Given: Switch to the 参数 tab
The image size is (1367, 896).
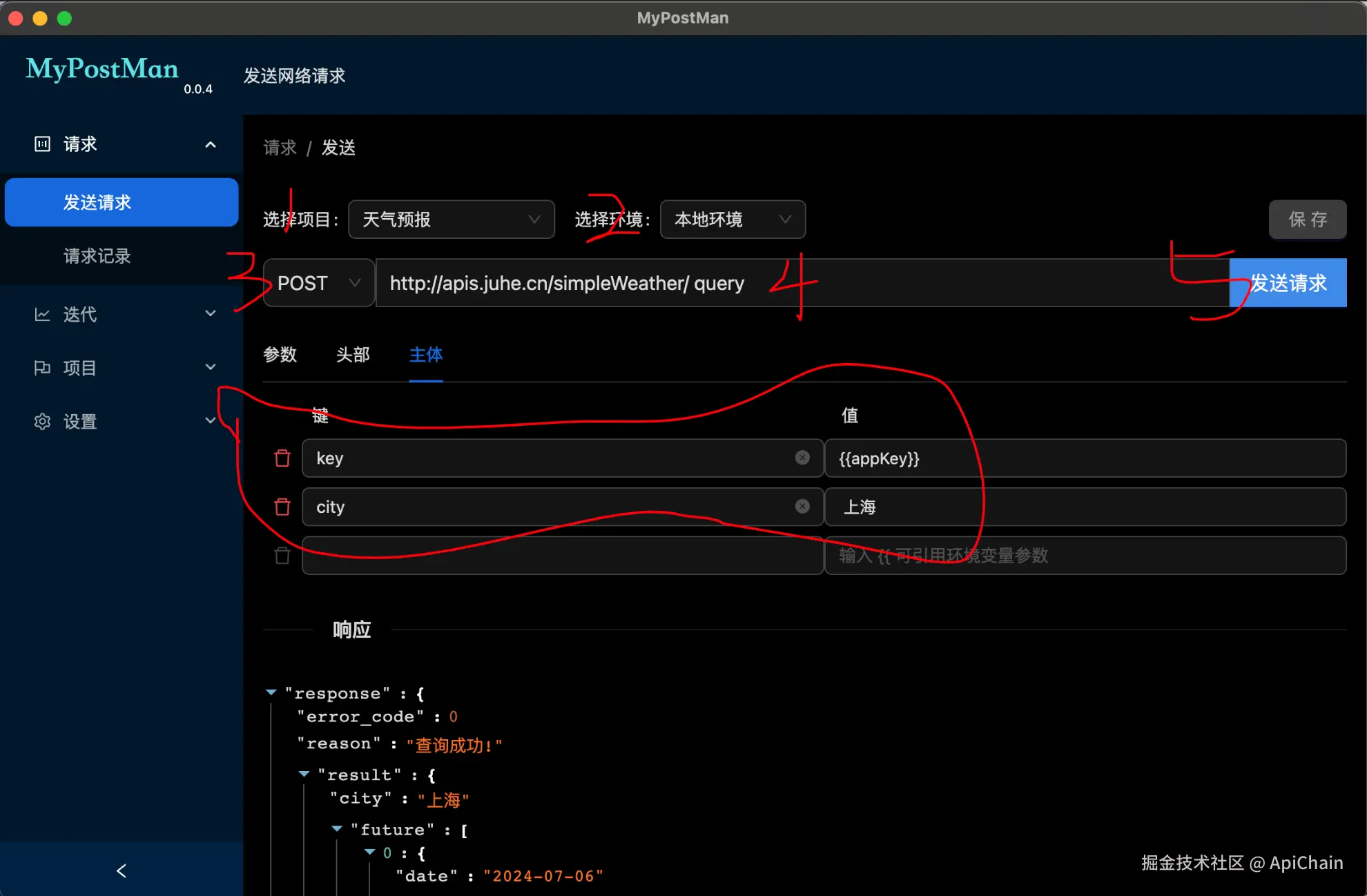Looking at the screenshot, I should (280, 355).
